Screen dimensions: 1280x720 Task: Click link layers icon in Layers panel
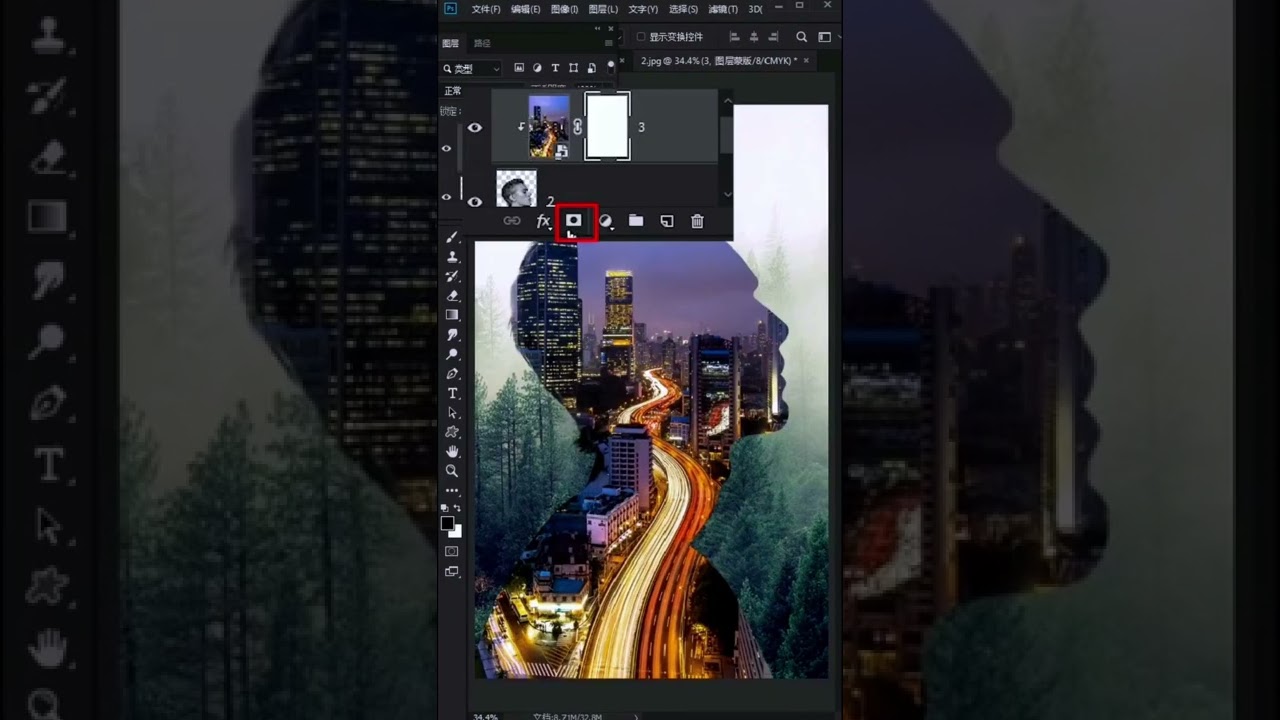tap(512, 221)
